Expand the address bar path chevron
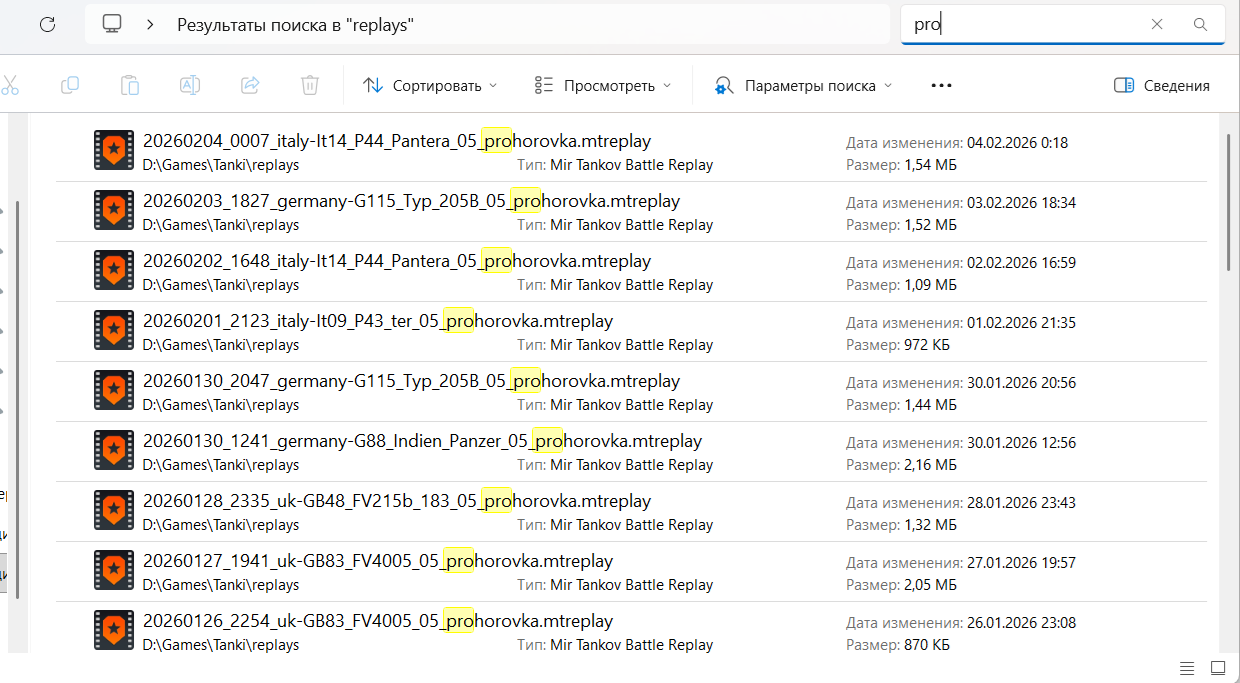This screenshot has height=683, width=1240. (x=150, y=24)
